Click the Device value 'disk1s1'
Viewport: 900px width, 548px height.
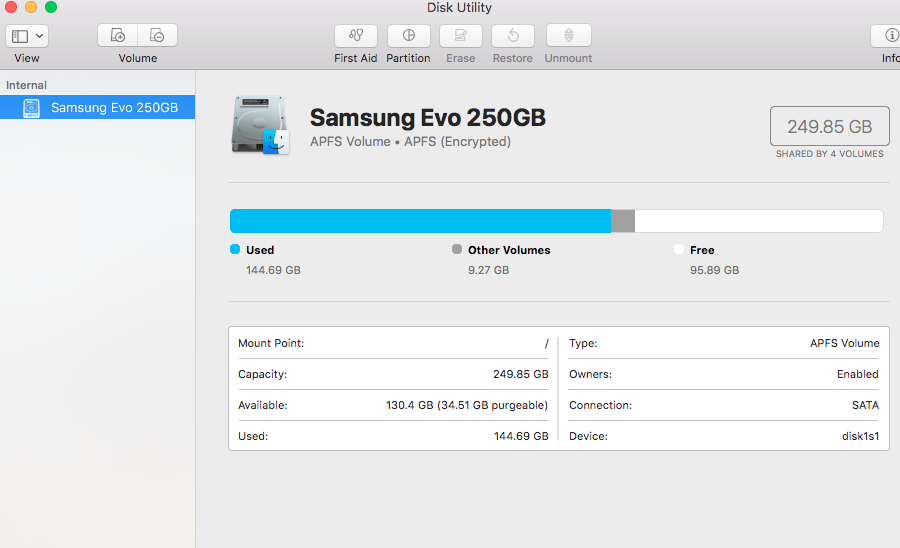click(x=860, y=436)
